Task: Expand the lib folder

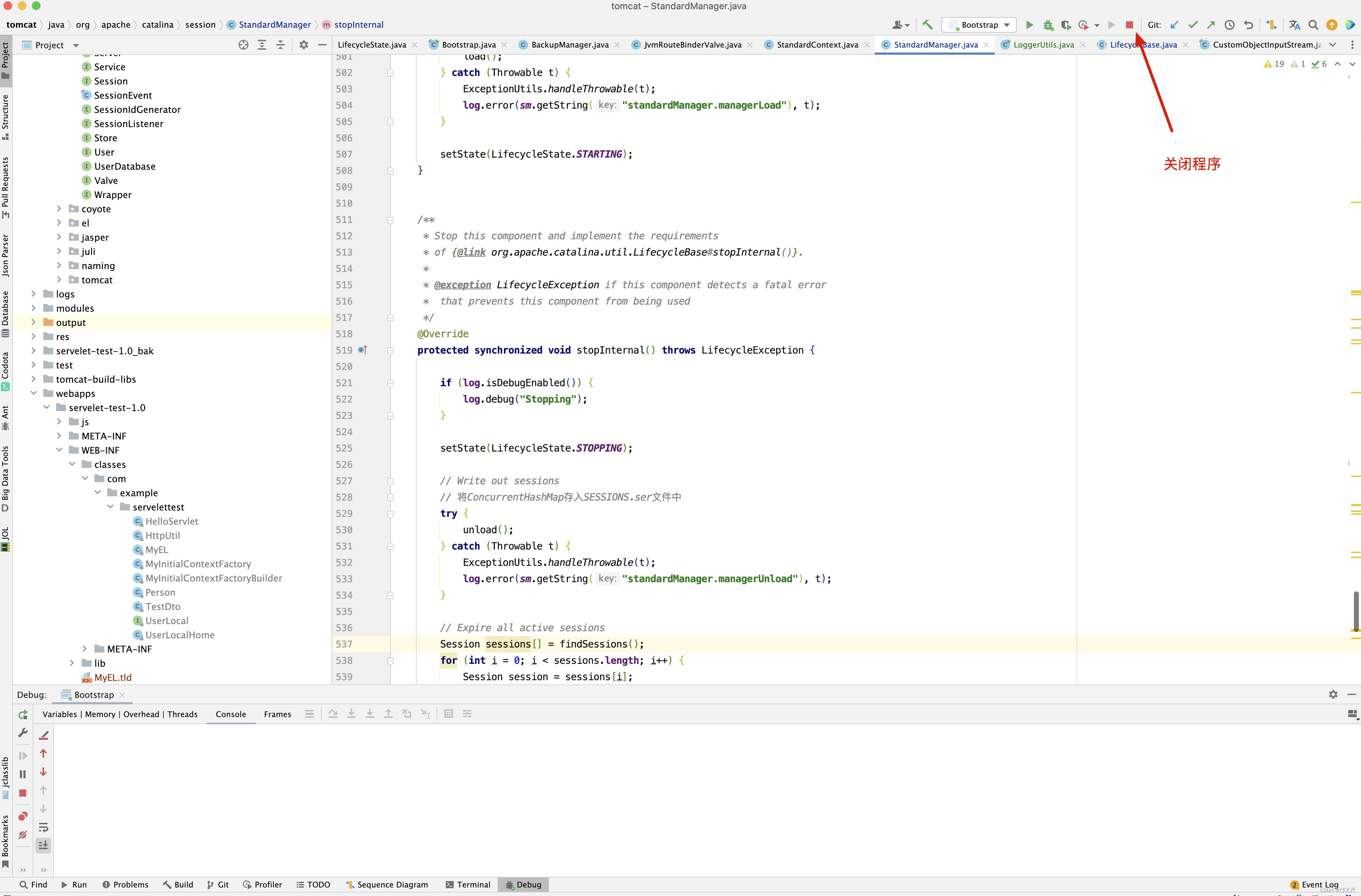Action: [x=71, y=663]
